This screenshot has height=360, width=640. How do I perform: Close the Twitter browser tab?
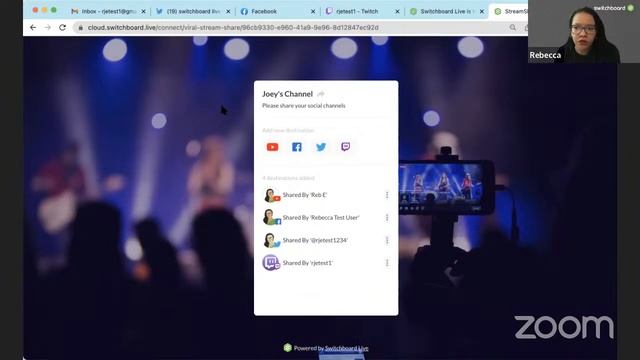[228, 11]
